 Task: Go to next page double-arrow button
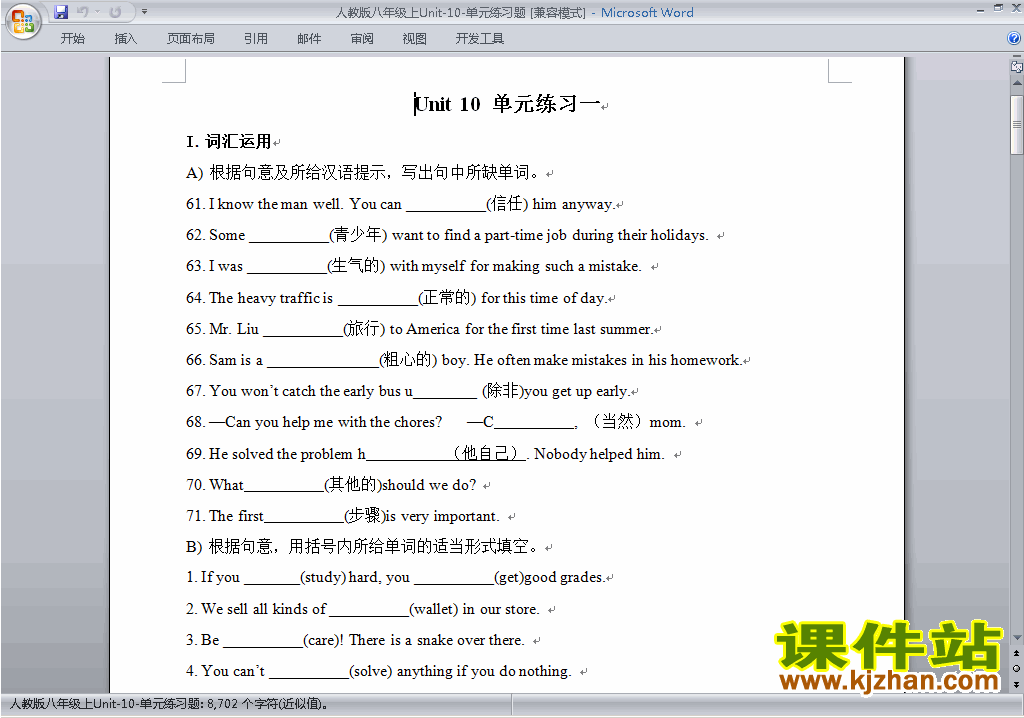click(x=1016, y=684)
